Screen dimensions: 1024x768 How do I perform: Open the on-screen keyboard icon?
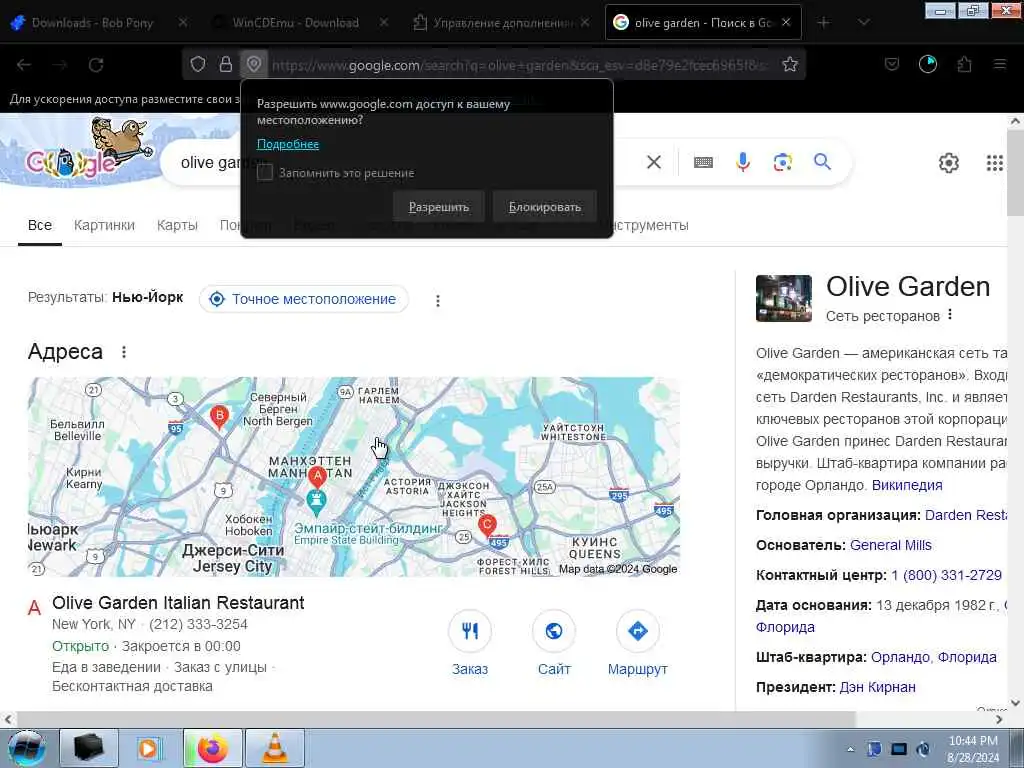pos(703,162)
